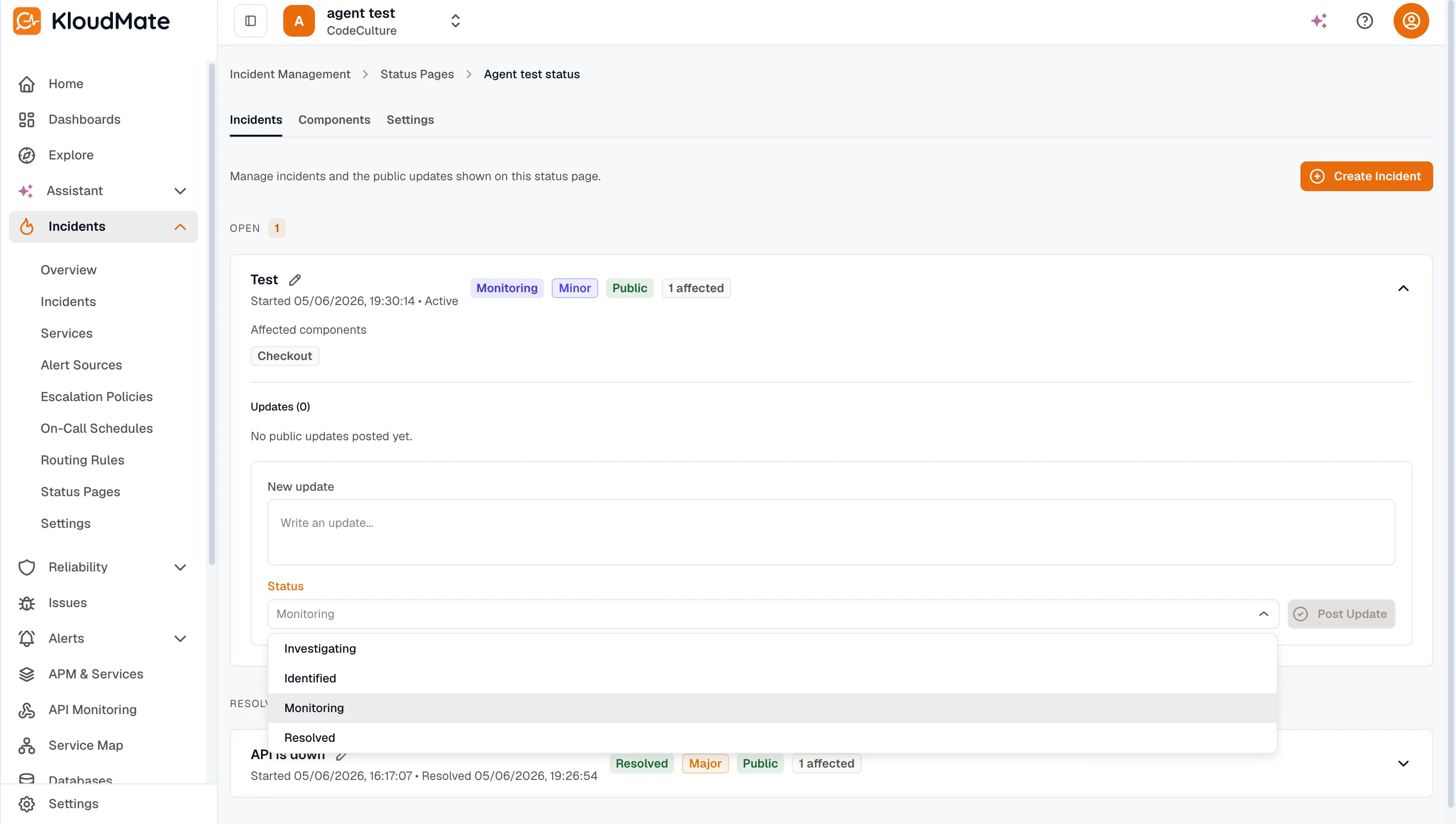Select Monitoring from the status list

click(772, 708)
